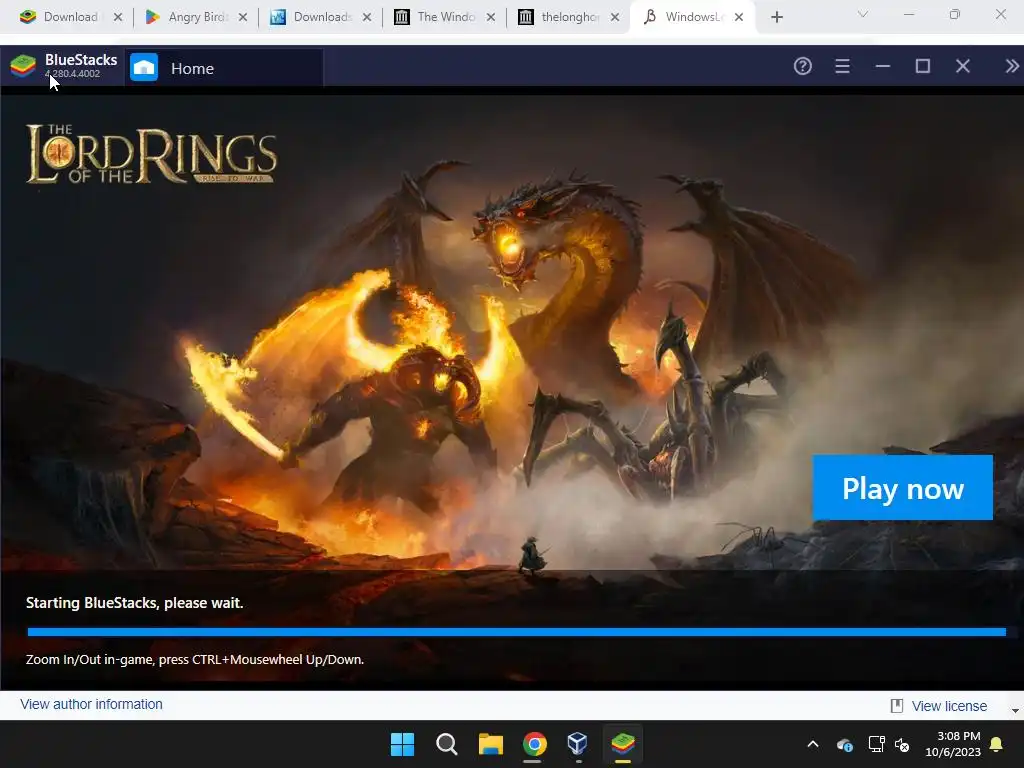
Task: Select the Home tab in BlueStacks
Action: coord(223,68)
